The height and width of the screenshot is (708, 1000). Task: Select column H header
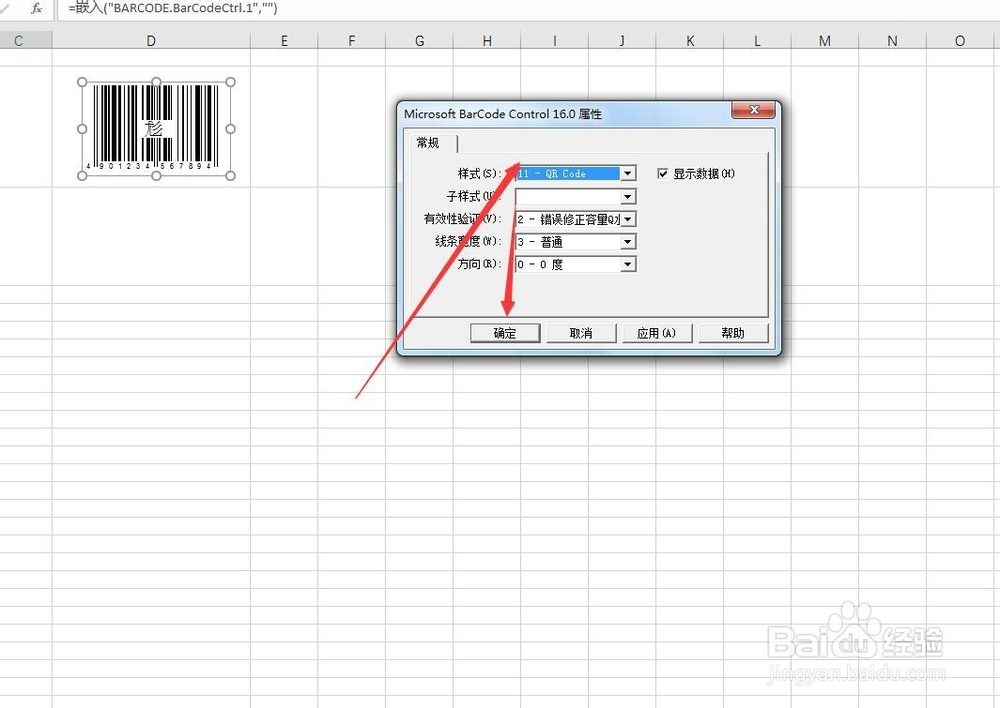487,41
